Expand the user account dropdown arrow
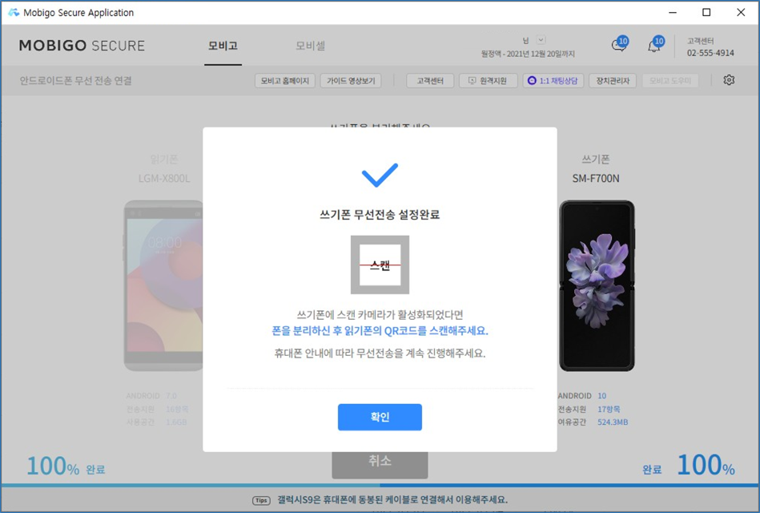 coord(541,40)
